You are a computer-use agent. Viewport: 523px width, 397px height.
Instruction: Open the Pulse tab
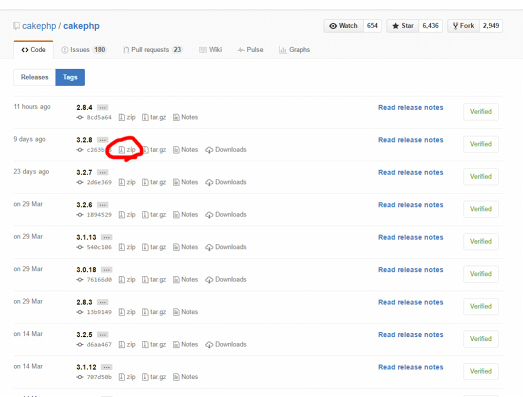pyautogui.click(x=250, y=50)
